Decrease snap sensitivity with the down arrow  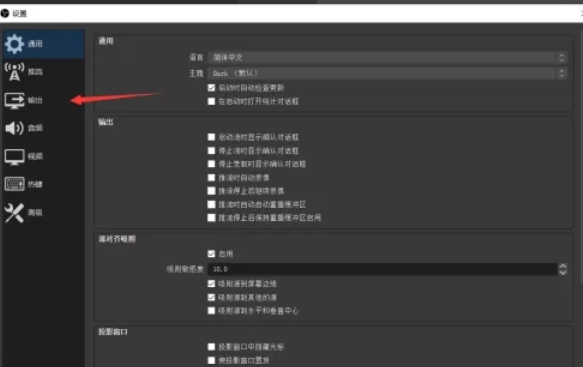point(563,272)
